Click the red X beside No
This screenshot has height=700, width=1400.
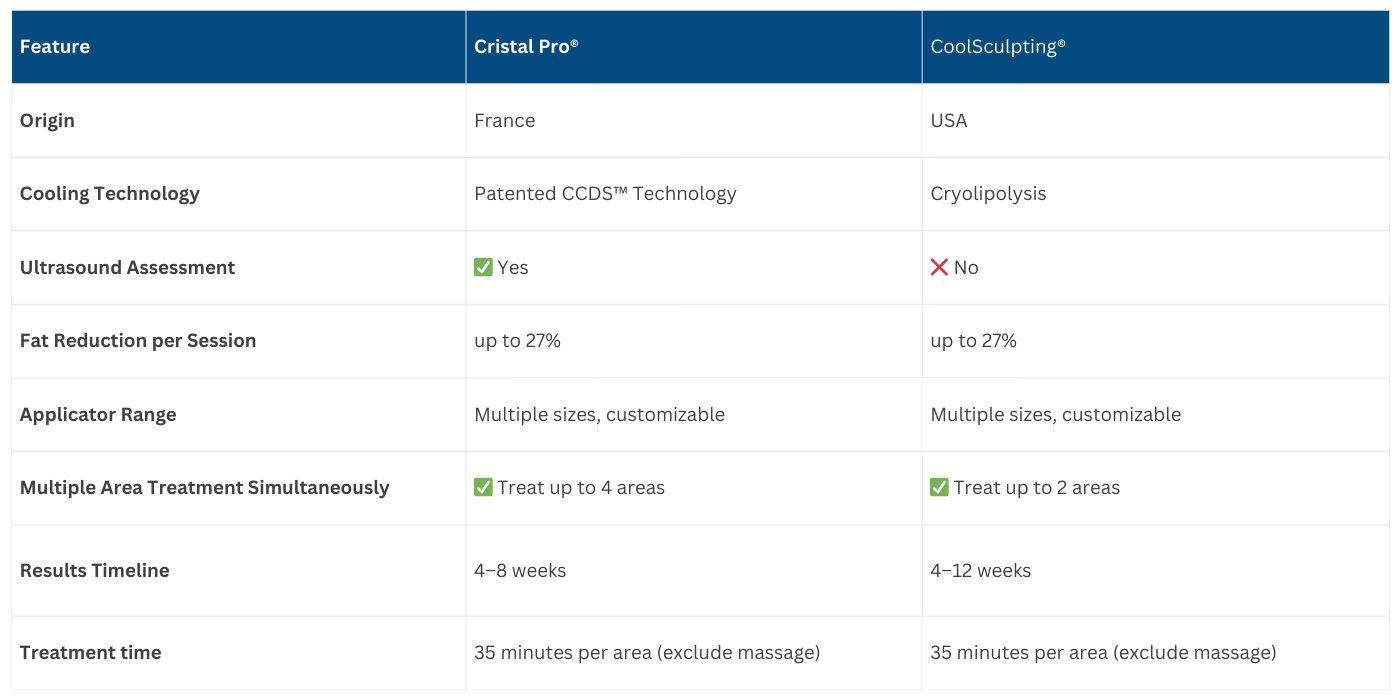[x=939, y=268]
